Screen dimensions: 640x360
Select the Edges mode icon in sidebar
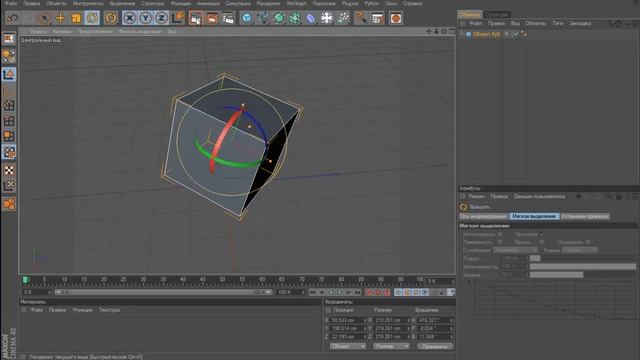pyautogui.click(x=9, y=121)
